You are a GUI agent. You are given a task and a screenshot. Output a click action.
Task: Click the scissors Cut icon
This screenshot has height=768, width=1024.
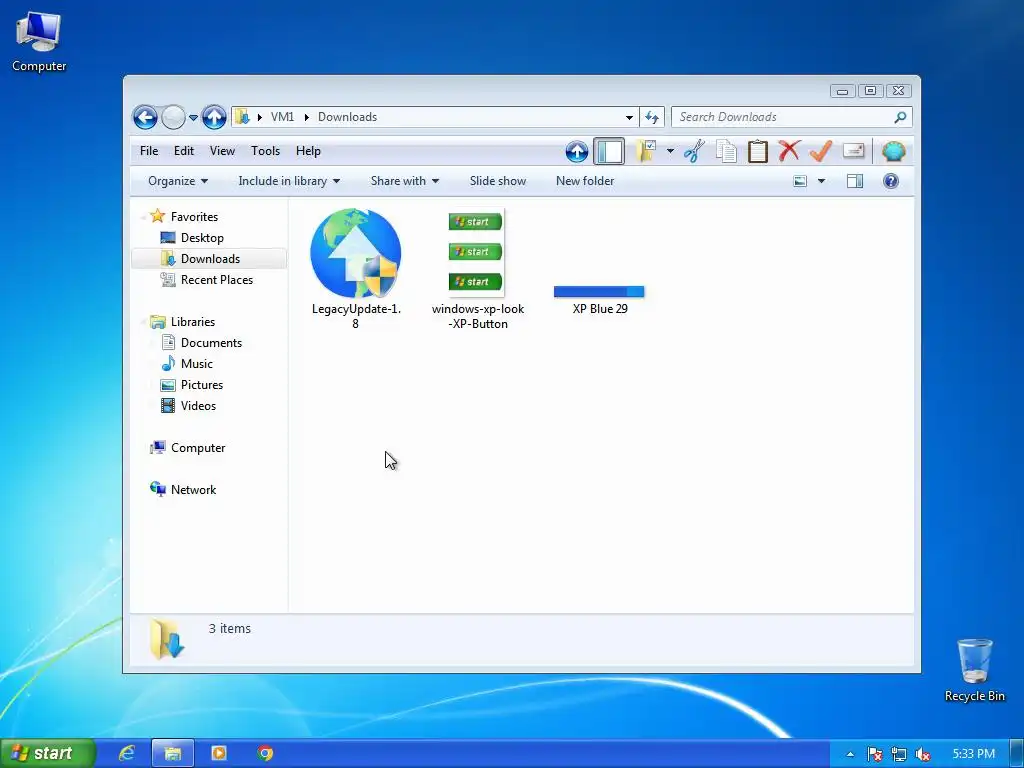694,152
